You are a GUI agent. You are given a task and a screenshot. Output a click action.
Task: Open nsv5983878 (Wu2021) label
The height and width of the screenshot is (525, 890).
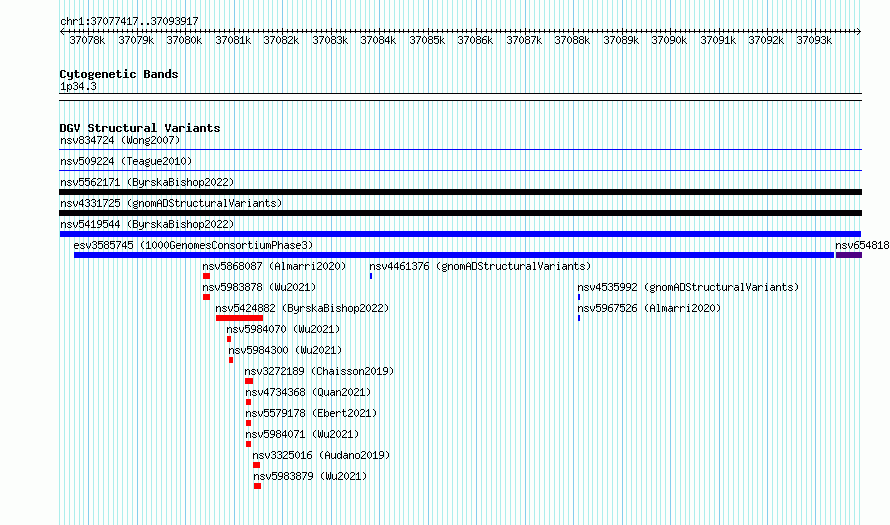(259, 287)
